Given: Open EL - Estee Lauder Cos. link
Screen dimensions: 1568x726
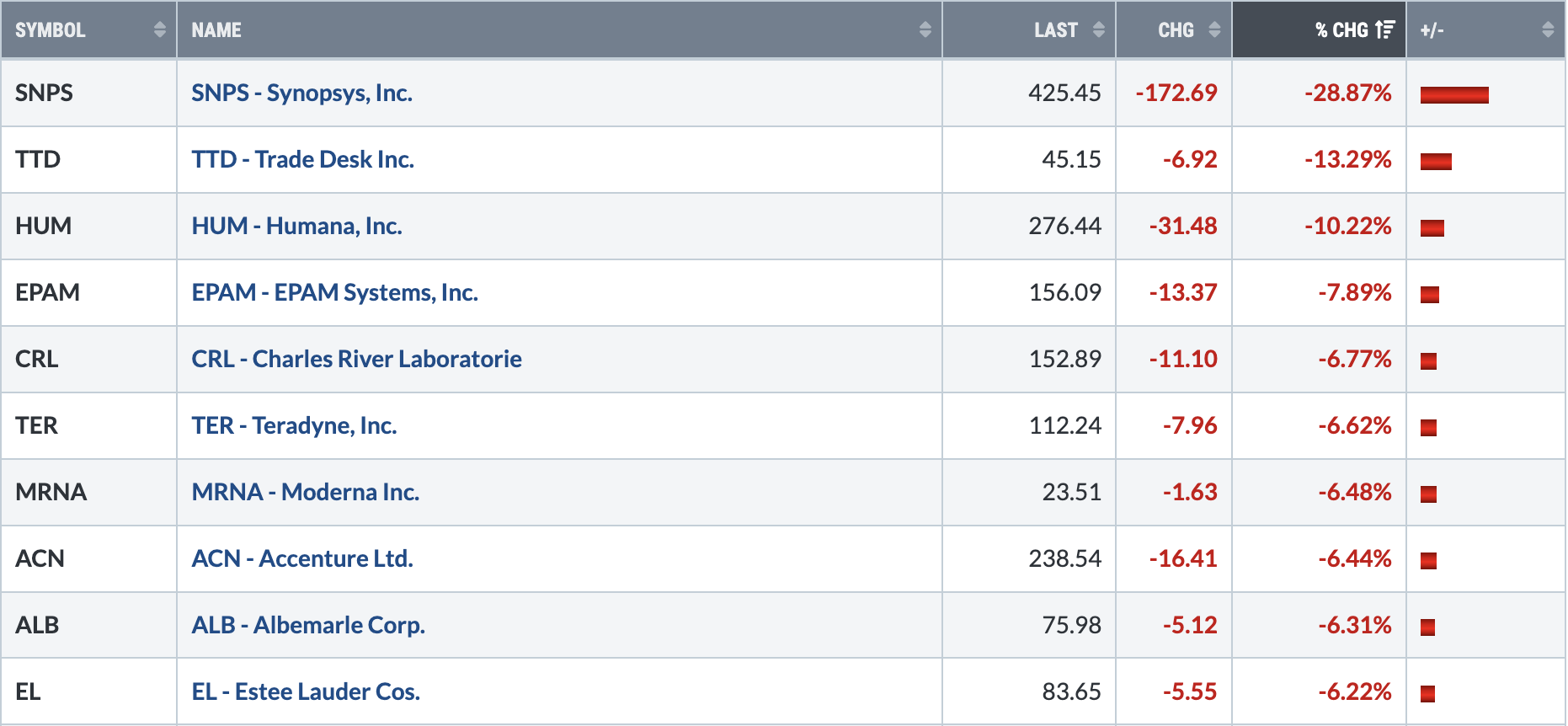Looking at the screenshot, I should coord(306,691).
